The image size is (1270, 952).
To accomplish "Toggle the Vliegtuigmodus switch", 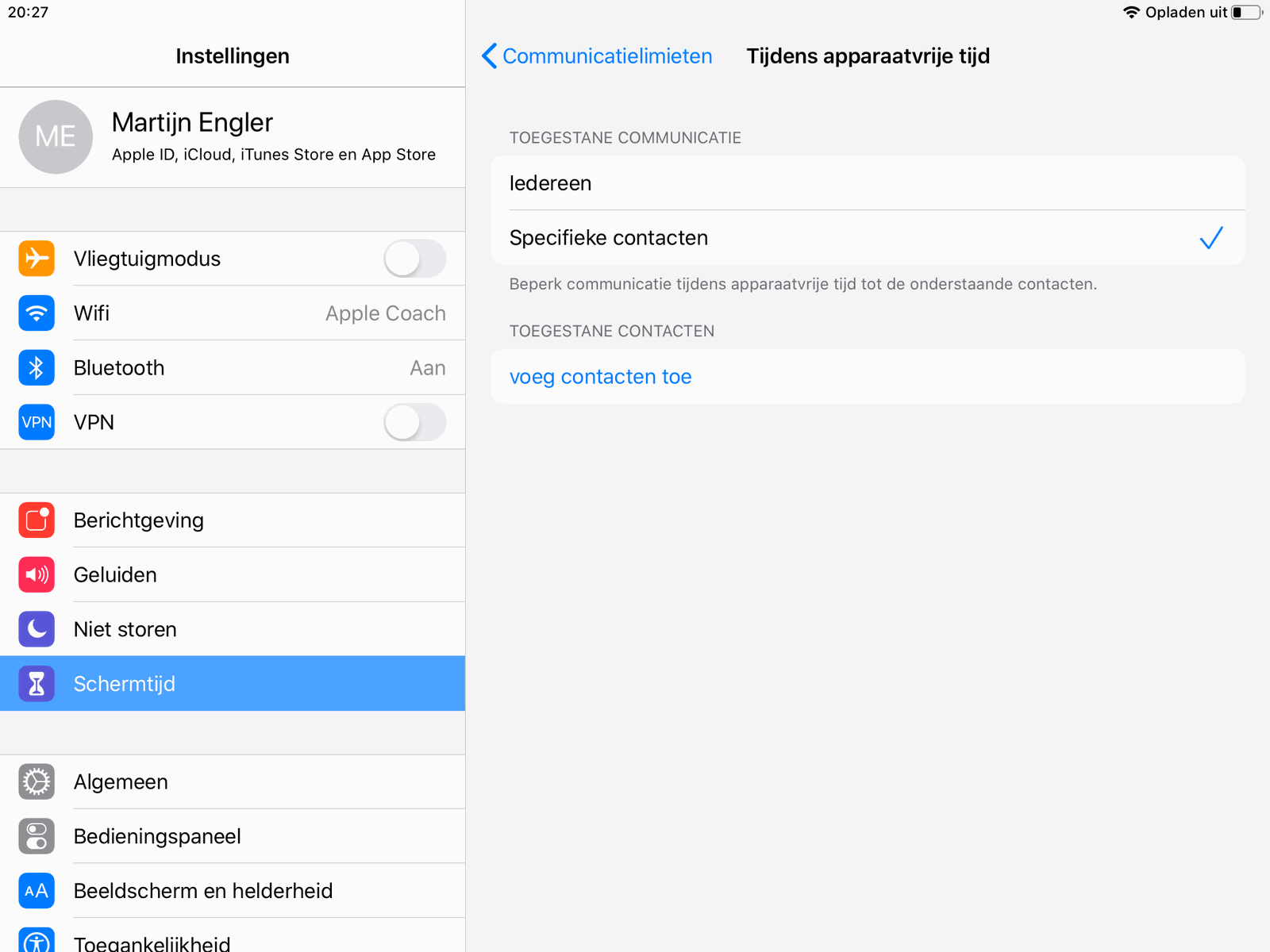I will tap(414, 259).
